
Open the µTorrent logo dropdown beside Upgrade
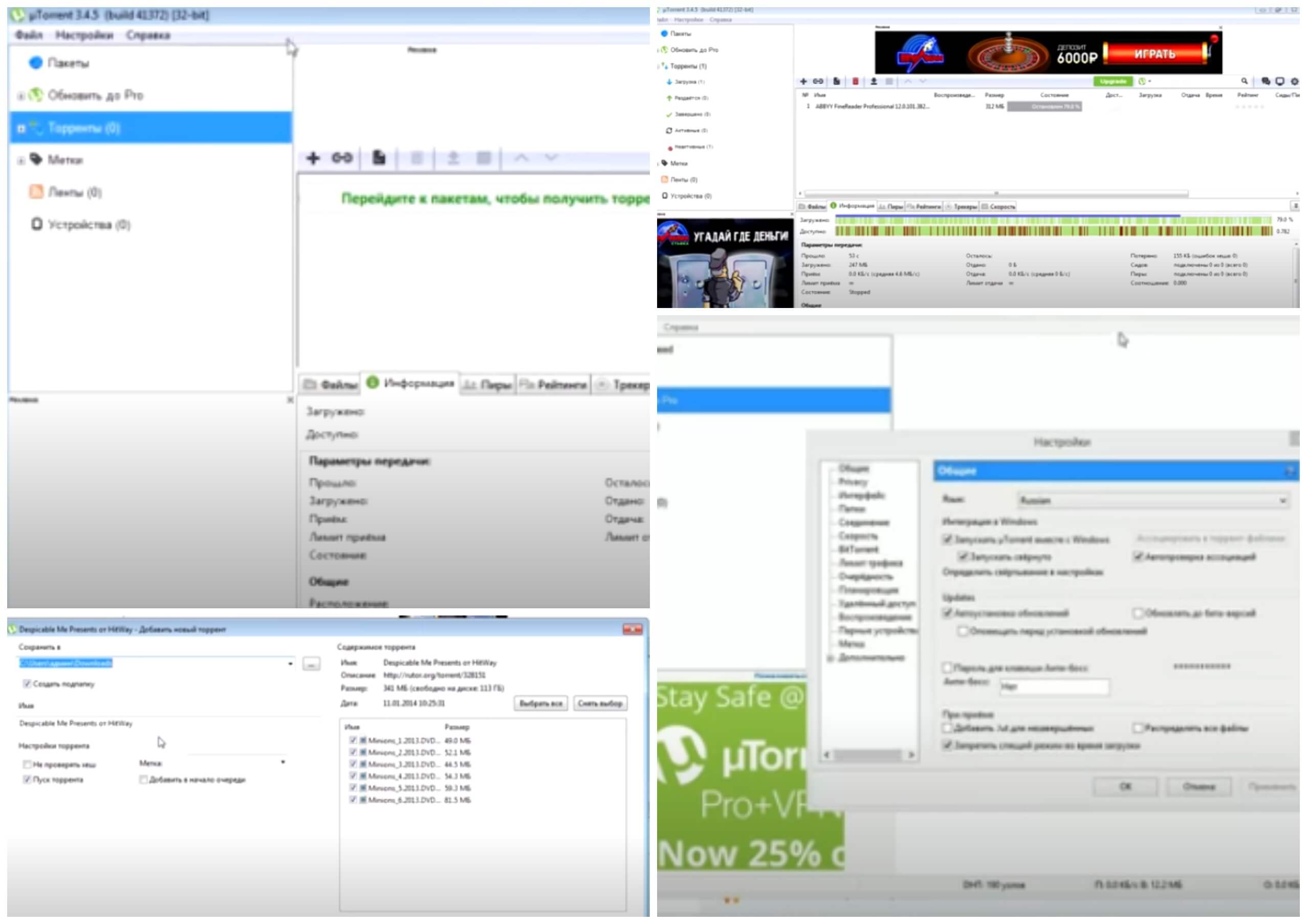(x=1144, y=81)
